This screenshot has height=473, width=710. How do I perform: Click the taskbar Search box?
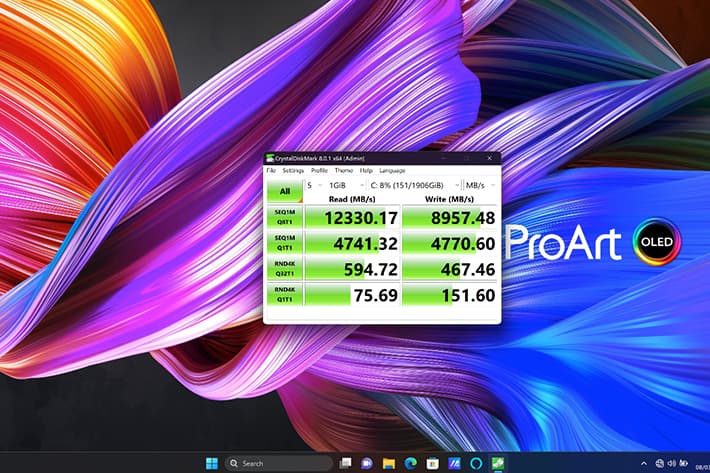pyautogui.click(x=278, y=463)
